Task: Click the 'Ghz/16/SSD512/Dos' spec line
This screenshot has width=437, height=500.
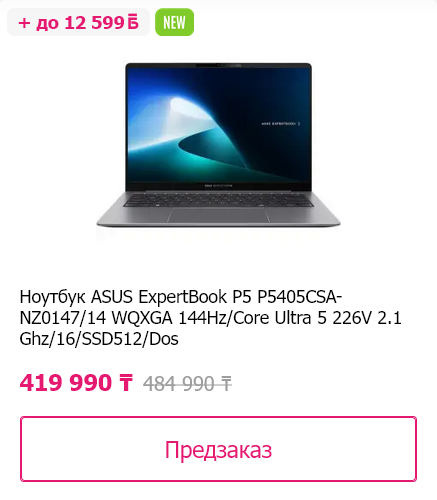Action: coord(99,339)
